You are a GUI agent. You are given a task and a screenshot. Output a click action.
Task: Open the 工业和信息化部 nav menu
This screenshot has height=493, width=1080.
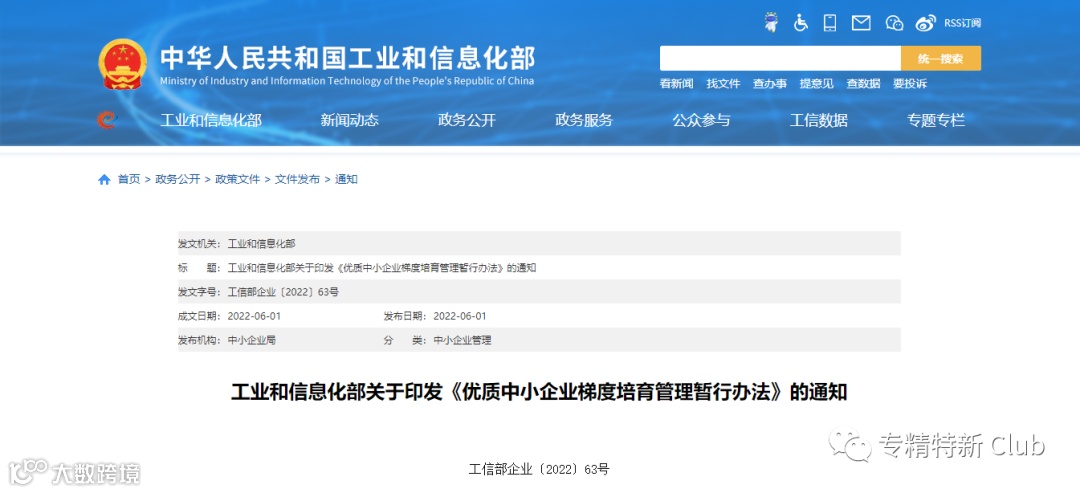tap(211, 120)
